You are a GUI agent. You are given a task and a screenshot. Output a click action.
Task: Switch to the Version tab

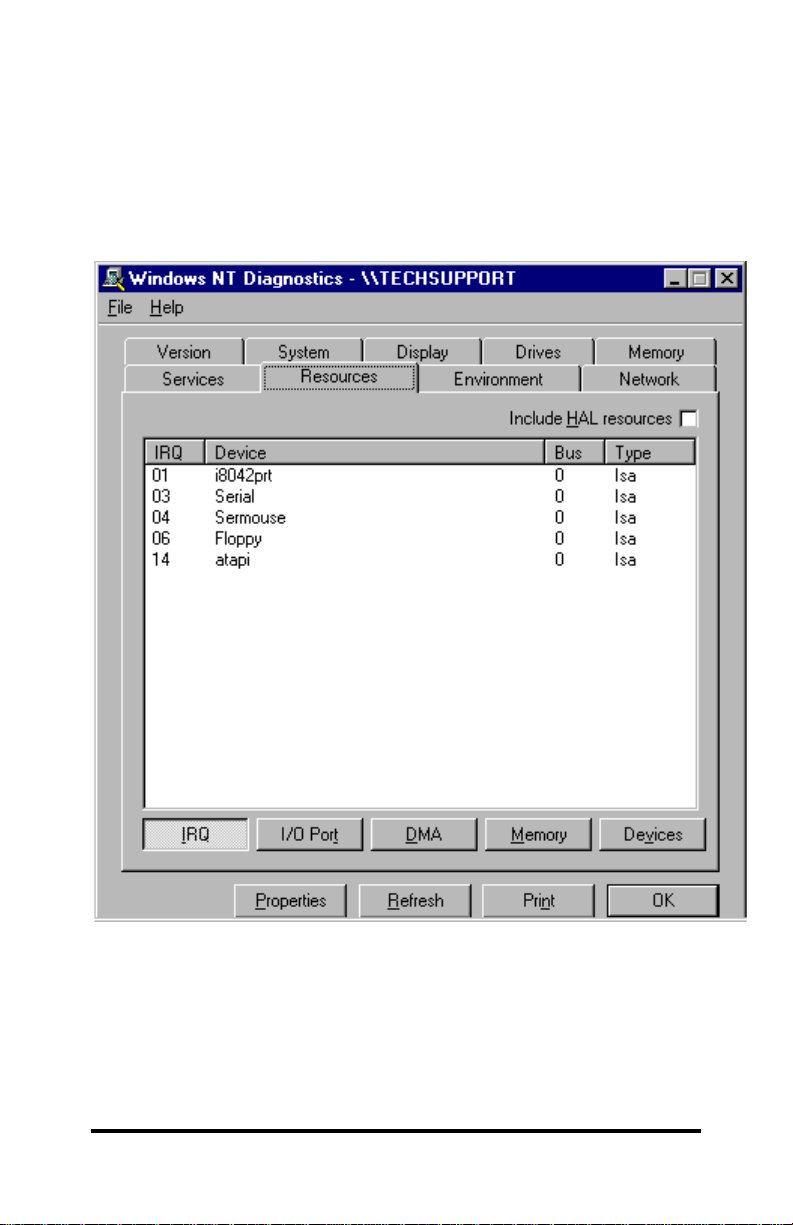184,352
